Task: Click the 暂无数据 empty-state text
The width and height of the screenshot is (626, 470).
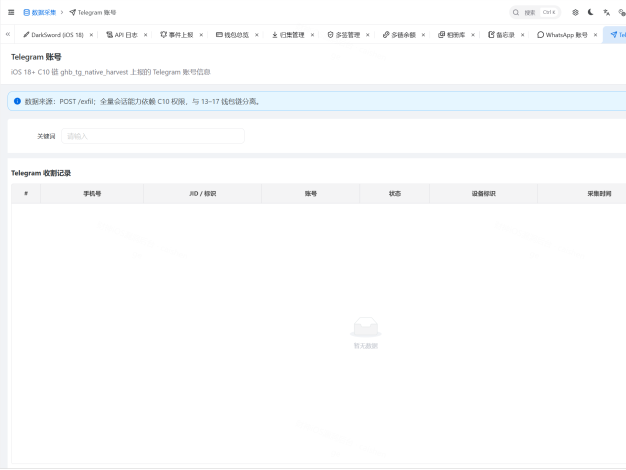Action: point(366,346)
